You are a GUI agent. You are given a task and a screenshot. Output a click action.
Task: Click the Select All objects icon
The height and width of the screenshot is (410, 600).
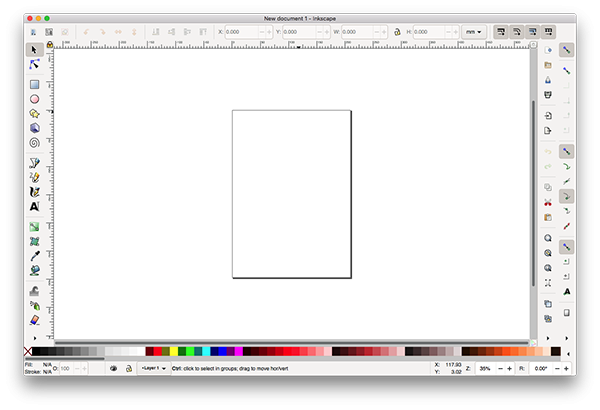[x=33, y=32]
